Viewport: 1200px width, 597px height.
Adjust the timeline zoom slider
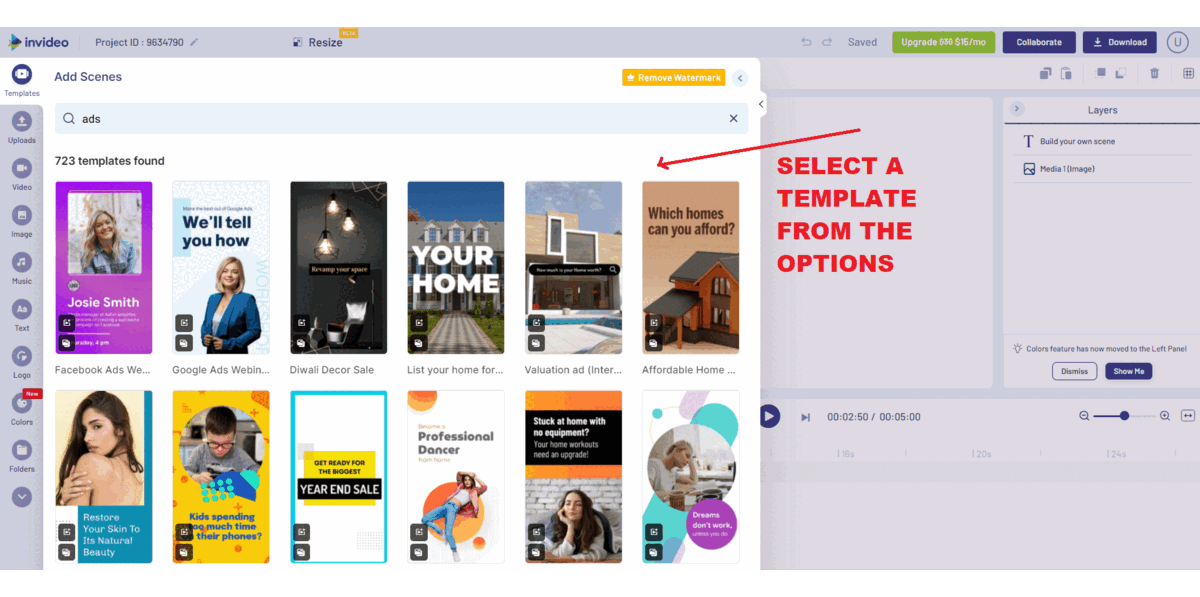[x=1124, y=416]
